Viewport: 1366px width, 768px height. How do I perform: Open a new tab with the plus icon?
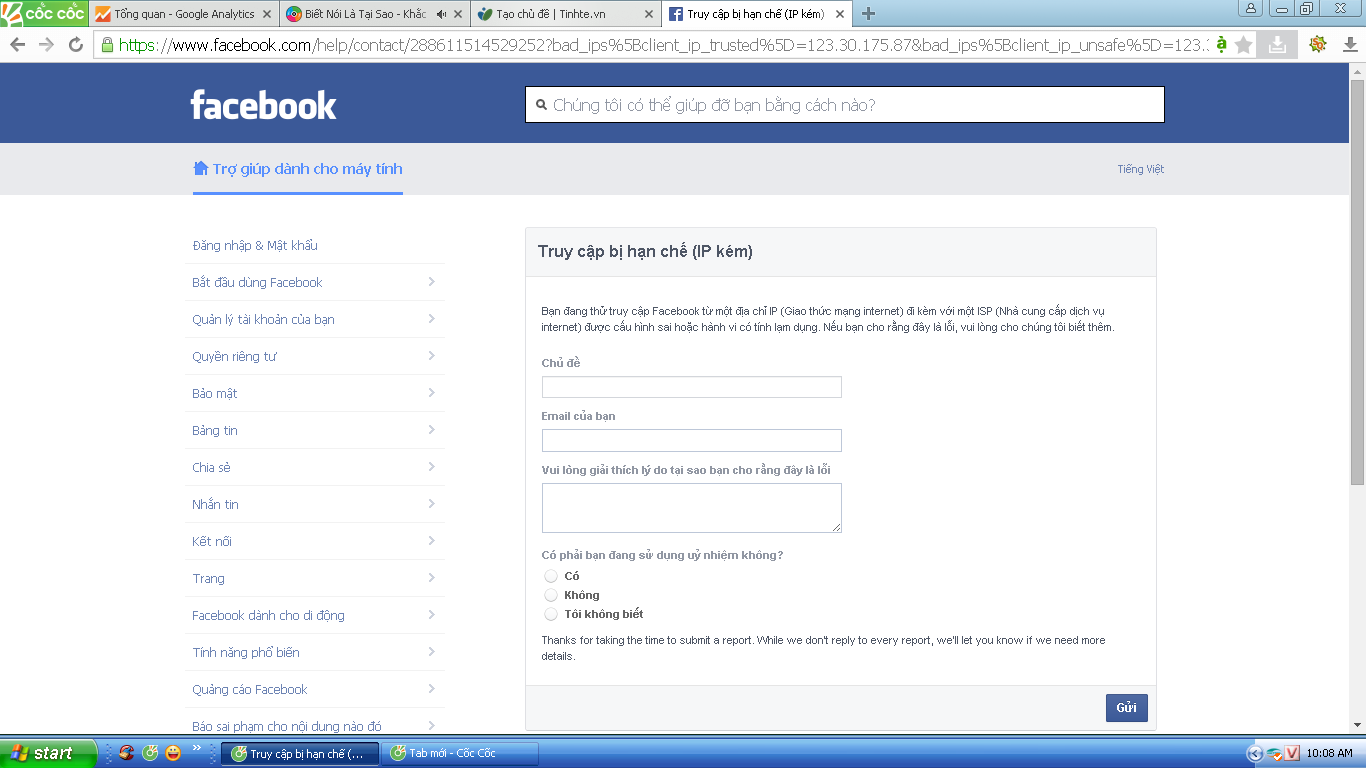click(x=868, y=14)
